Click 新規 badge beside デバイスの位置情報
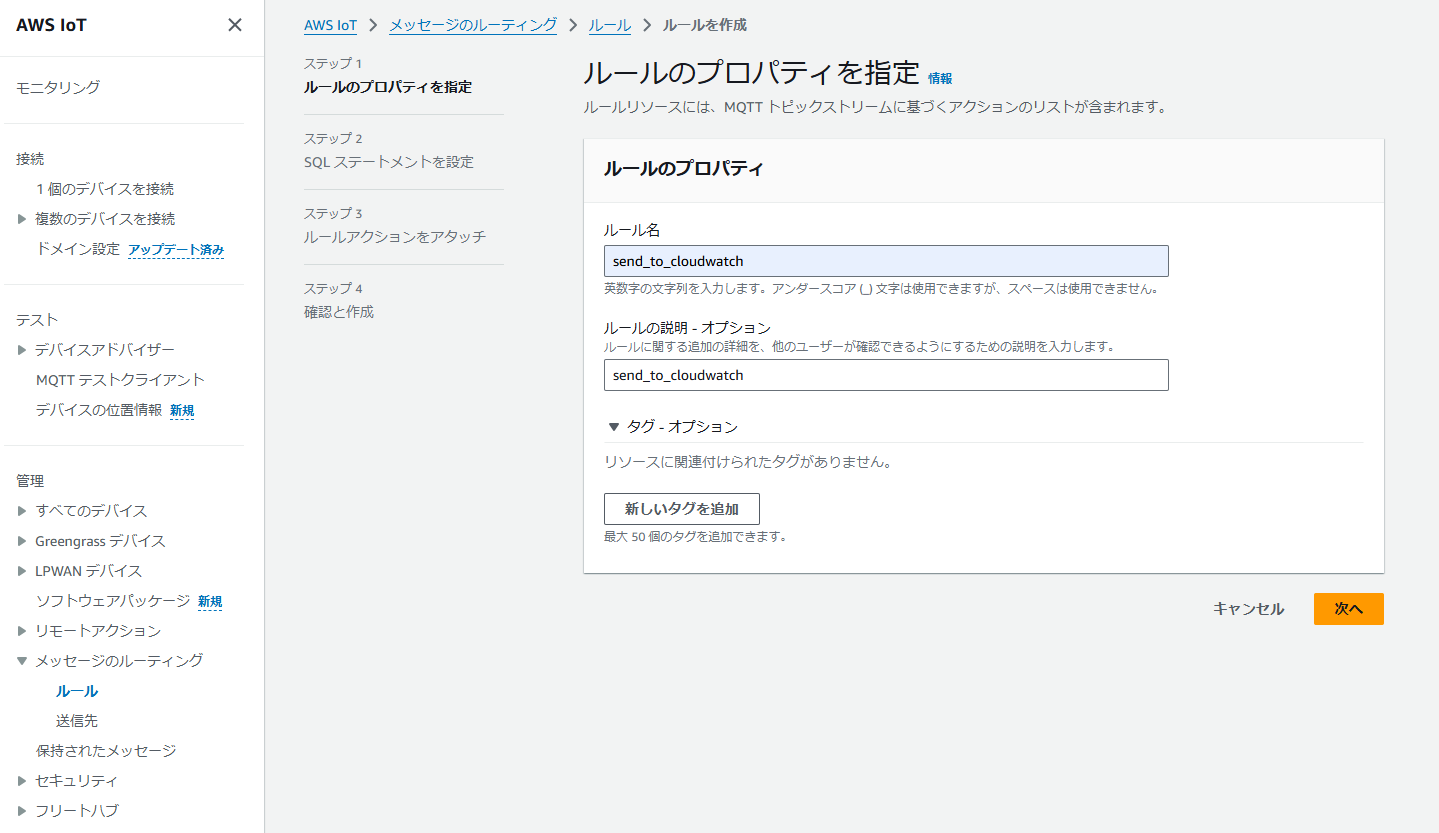Screen dimensions: 1439x833 click(x=182, y=411)
